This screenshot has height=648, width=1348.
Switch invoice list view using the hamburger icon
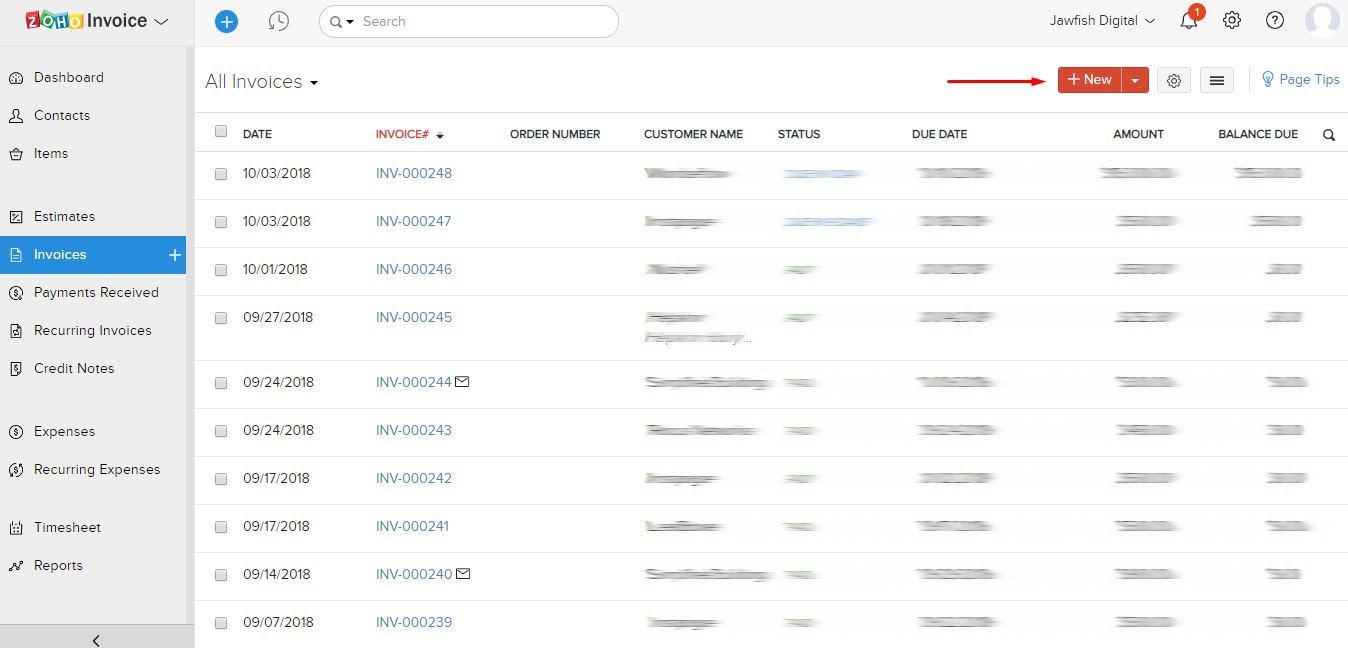1217,79
